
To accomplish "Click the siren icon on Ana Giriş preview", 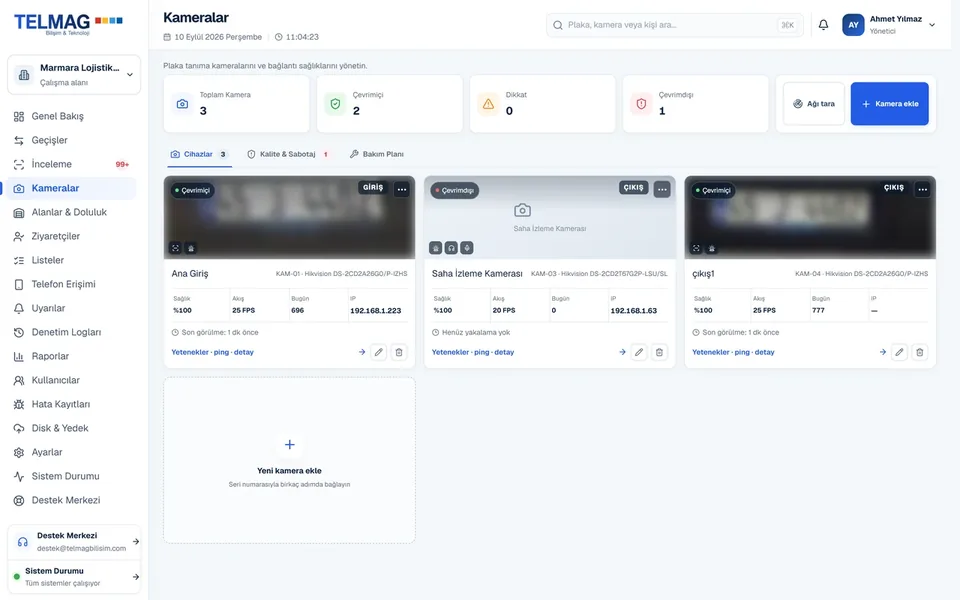I will click(191, 248).
